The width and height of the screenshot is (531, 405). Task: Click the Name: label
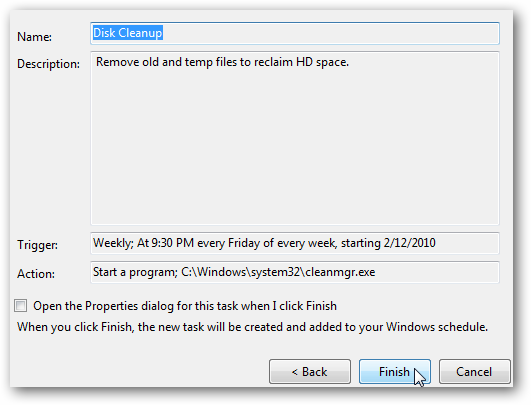pyautogui.click(x=34, y=37)
